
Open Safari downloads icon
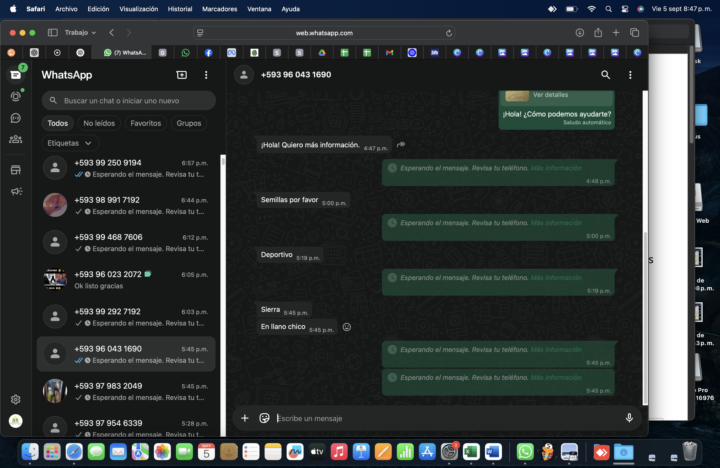[x=579, y=33]
